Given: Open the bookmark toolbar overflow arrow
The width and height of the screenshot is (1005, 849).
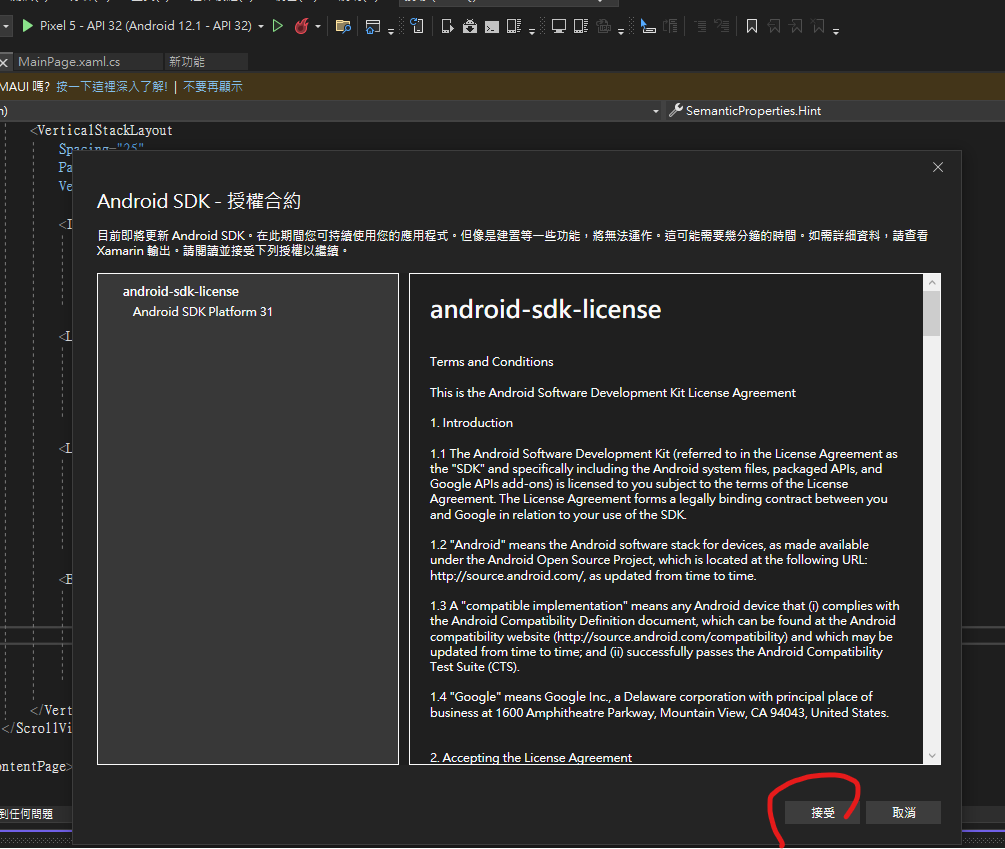Looking at the screenshot, I should click(x=836, y=31).
